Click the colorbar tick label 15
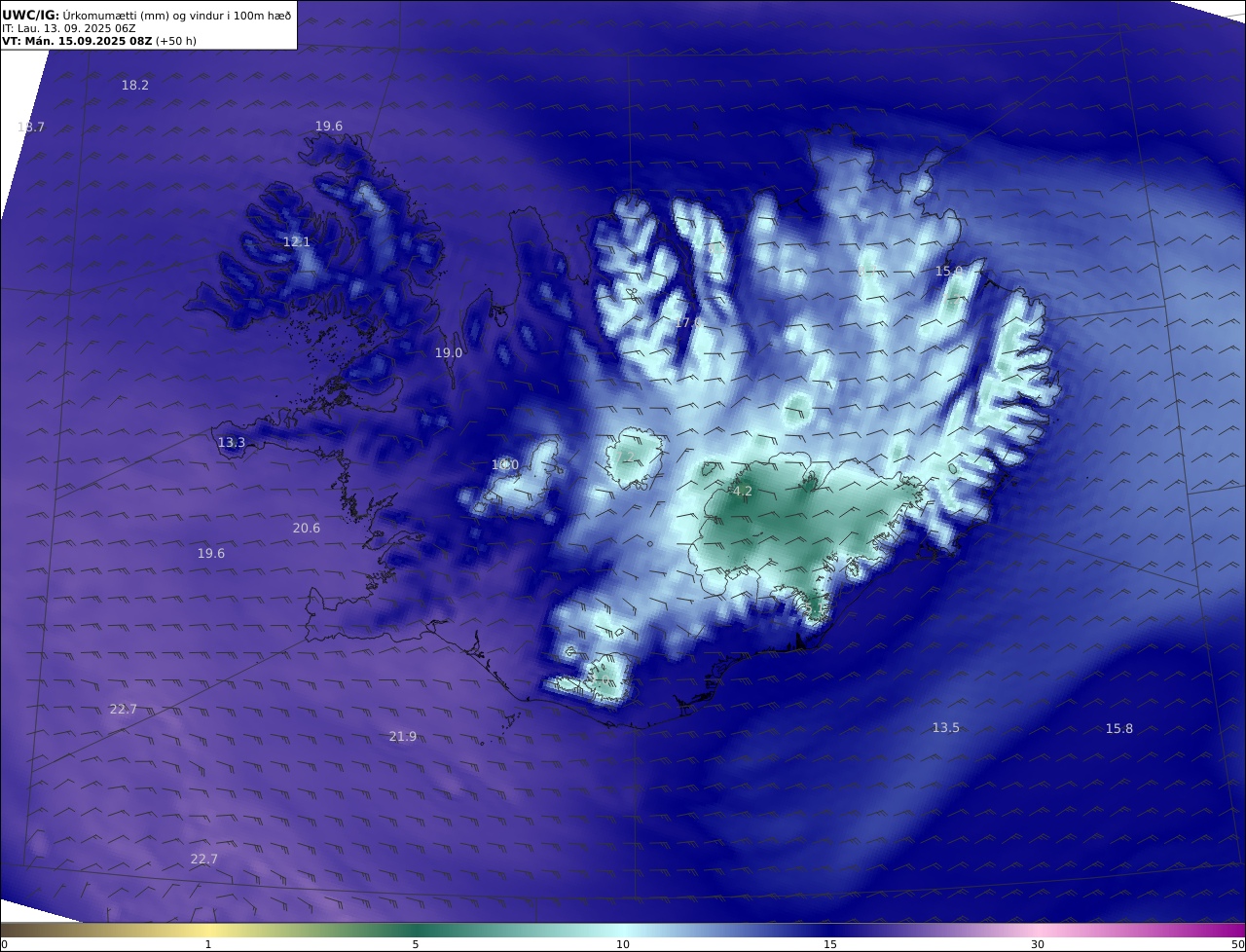 [x=830, y=944]
